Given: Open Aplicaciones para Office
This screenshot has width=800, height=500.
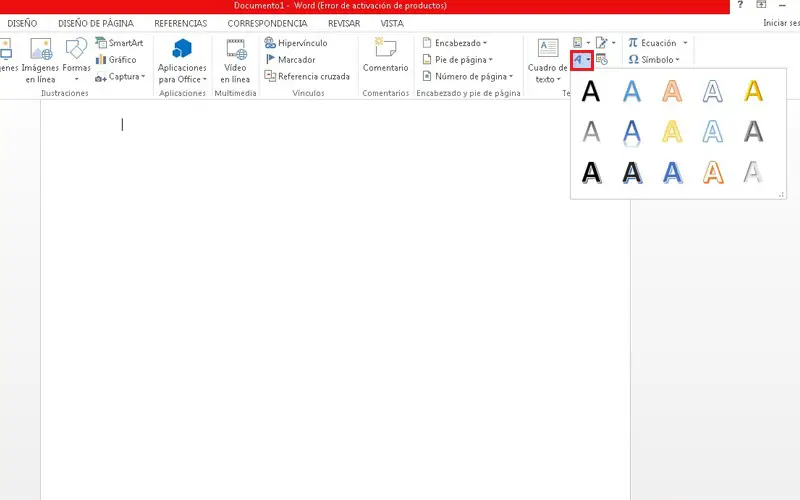Looking at the screenshot, I should pos(182,60).
